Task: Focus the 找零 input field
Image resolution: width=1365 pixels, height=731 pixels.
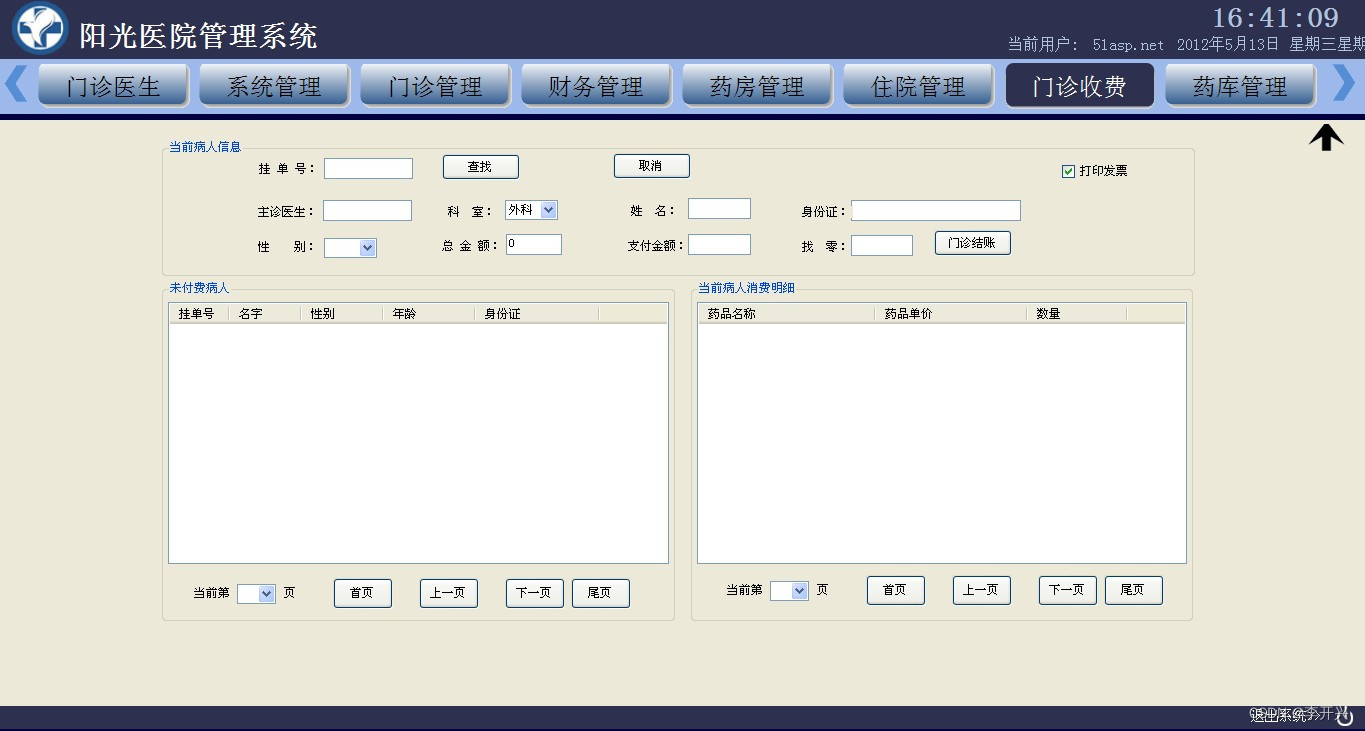Action: coord(882,245)
